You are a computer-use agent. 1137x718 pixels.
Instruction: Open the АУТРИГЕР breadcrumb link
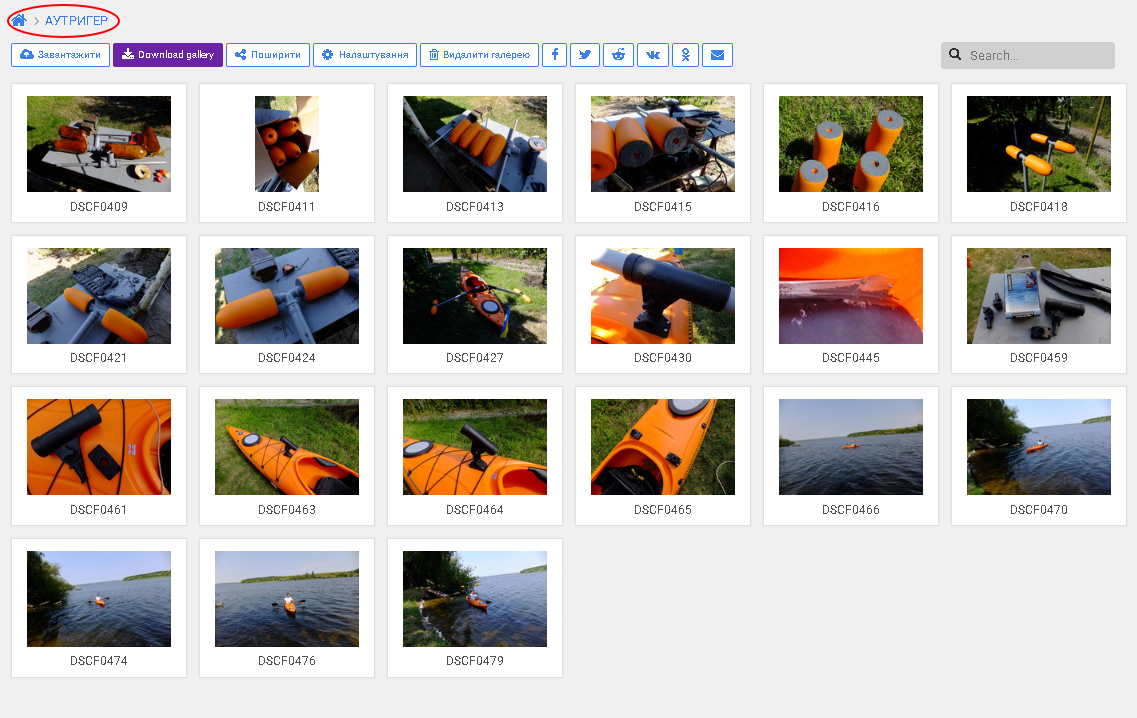76,20
